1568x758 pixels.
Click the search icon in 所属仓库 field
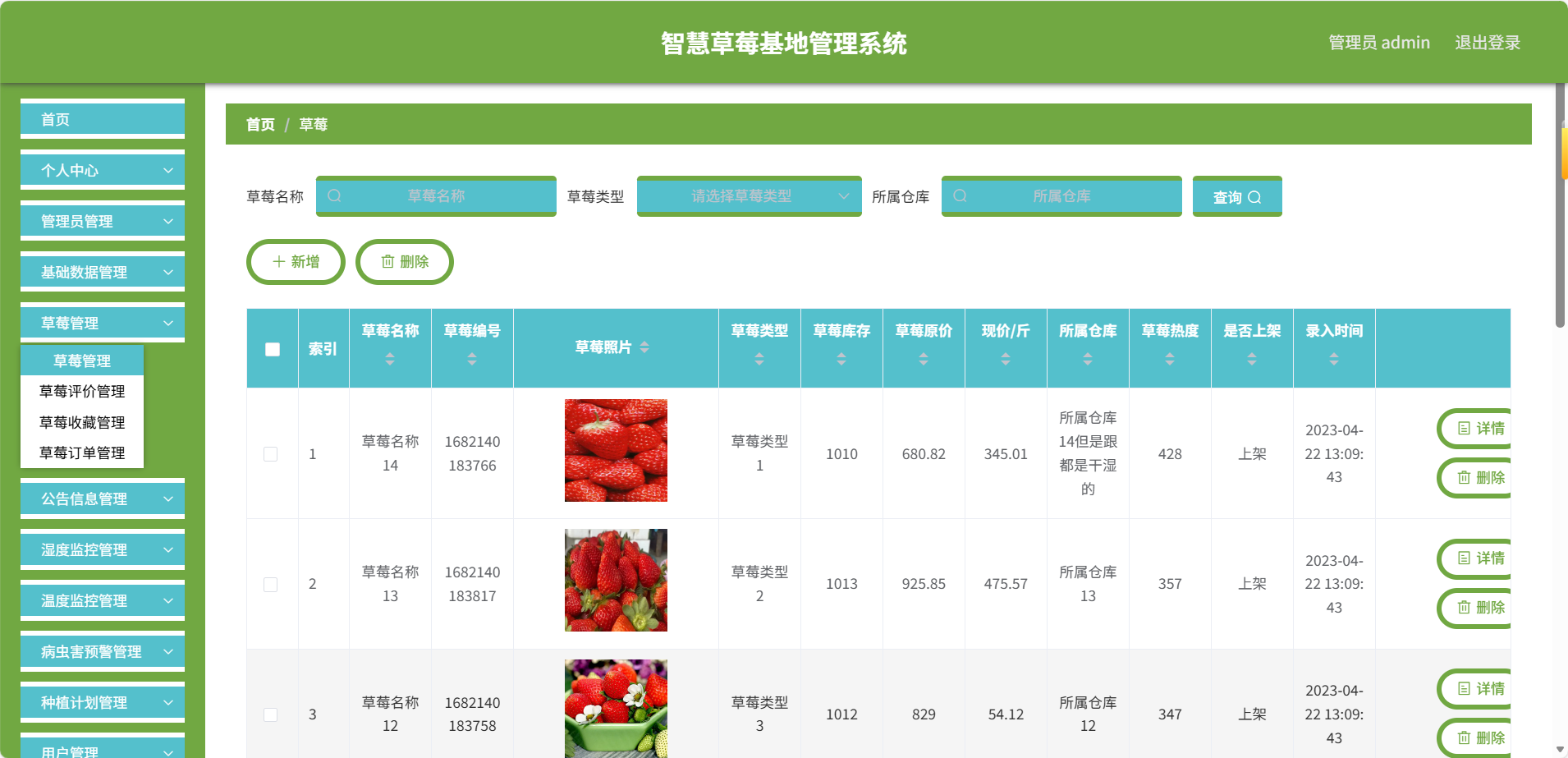(x=960, y=196)
